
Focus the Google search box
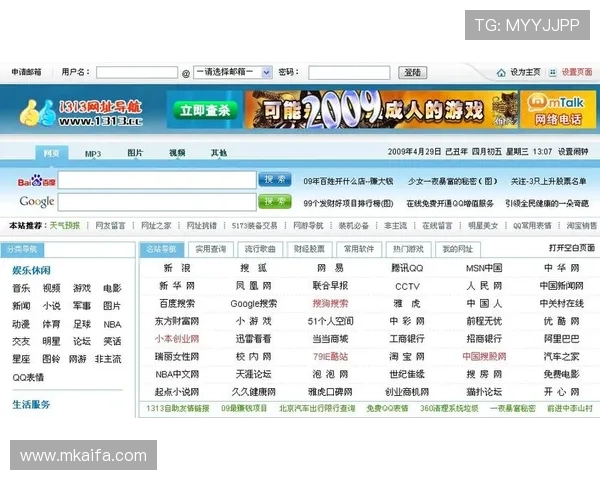tap(157, 202)
